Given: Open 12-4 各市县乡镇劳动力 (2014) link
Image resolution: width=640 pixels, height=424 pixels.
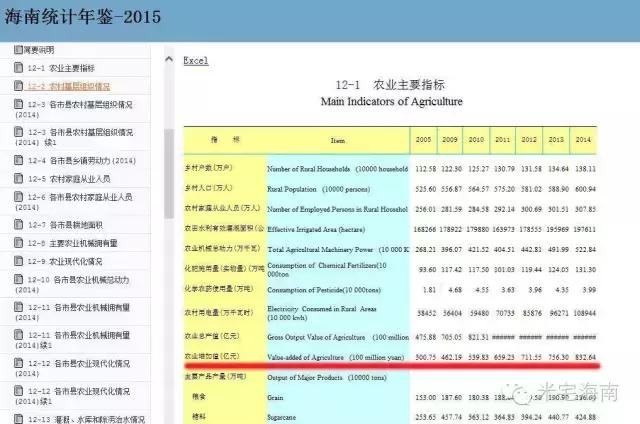Looking at the screenshot, I should (82, 161).
